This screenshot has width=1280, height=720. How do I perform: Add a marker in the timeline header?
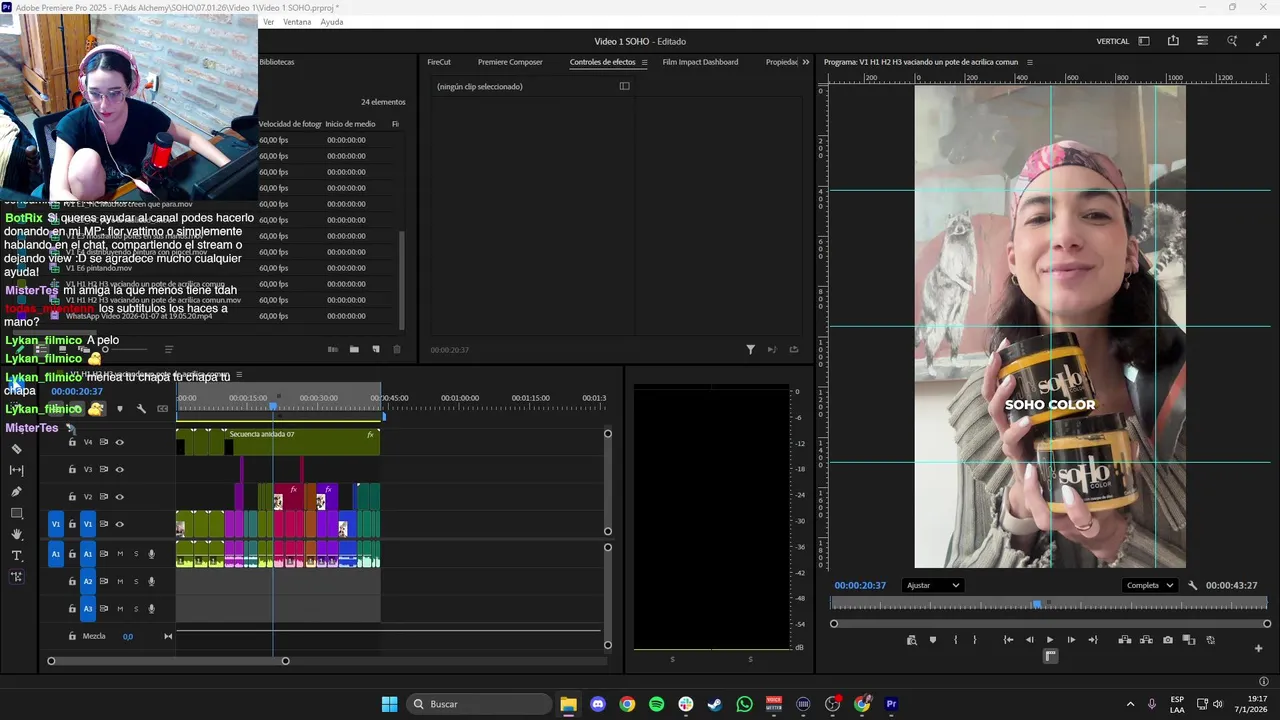(120, 408)
